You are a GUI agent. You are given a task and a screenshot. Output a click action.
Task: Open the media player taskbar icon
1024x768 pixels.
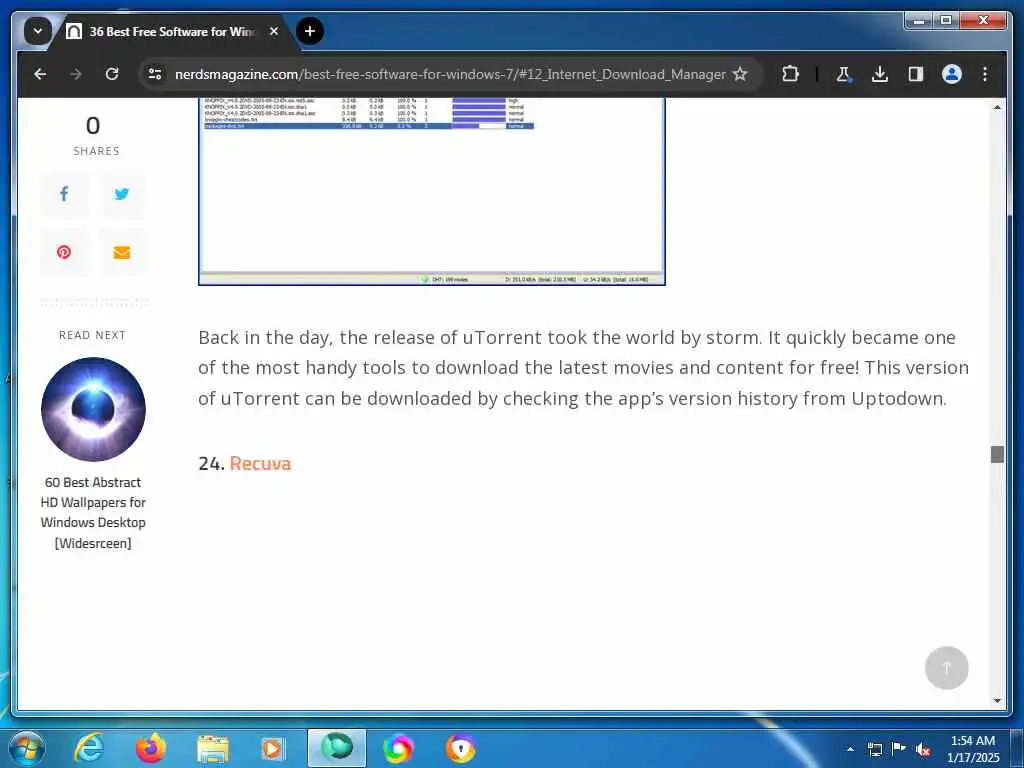point(274,748)
